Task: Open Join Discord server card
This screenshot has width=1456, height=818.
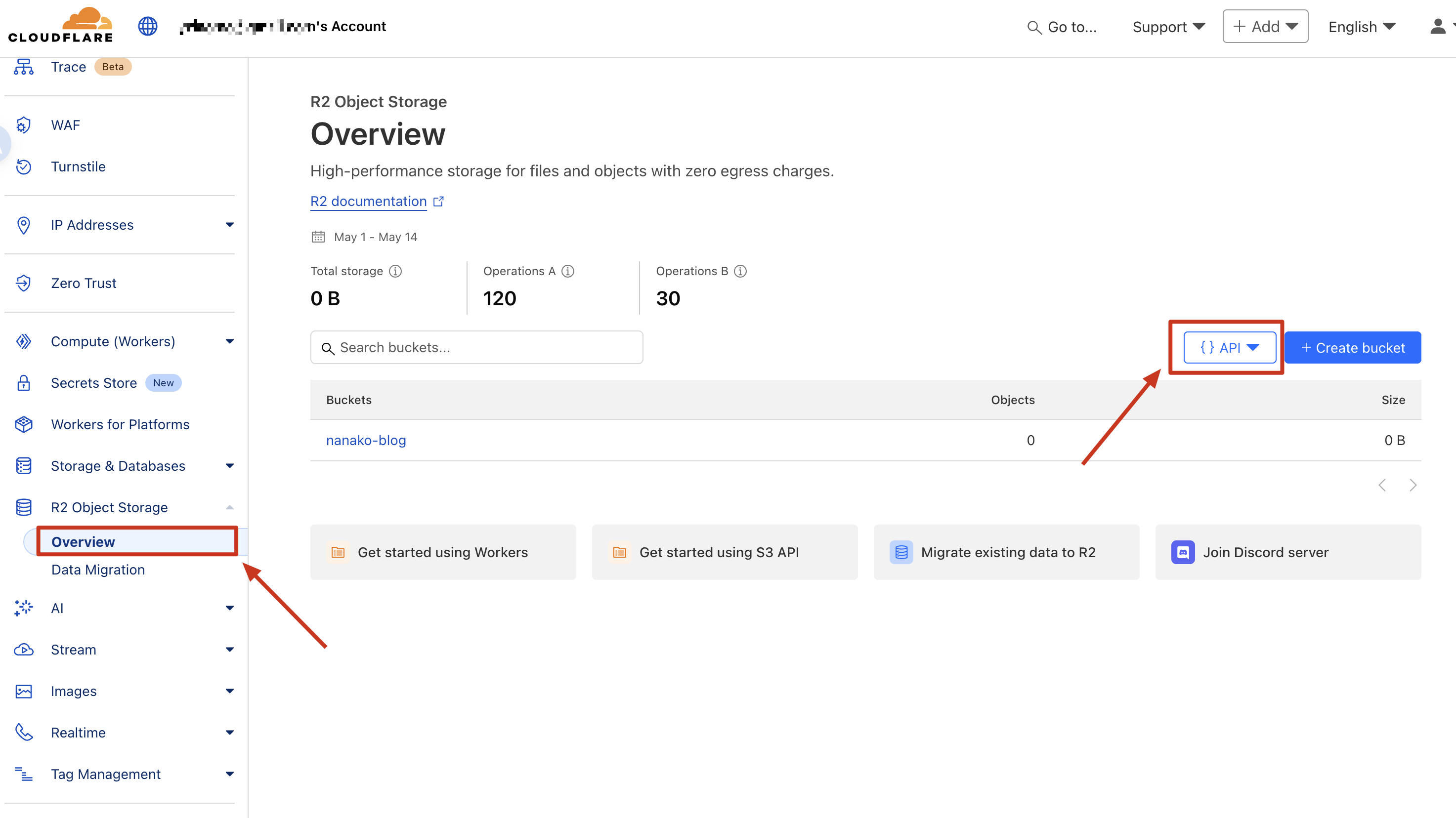Action: tap(1287, 552)
